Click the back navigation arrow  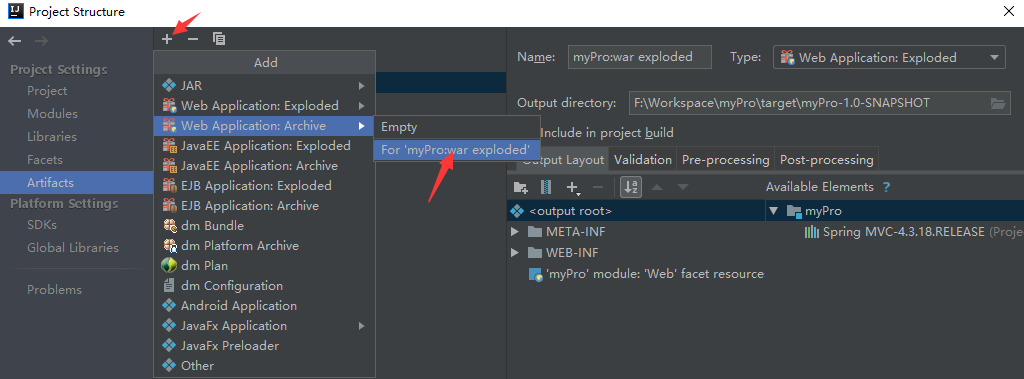15,41
